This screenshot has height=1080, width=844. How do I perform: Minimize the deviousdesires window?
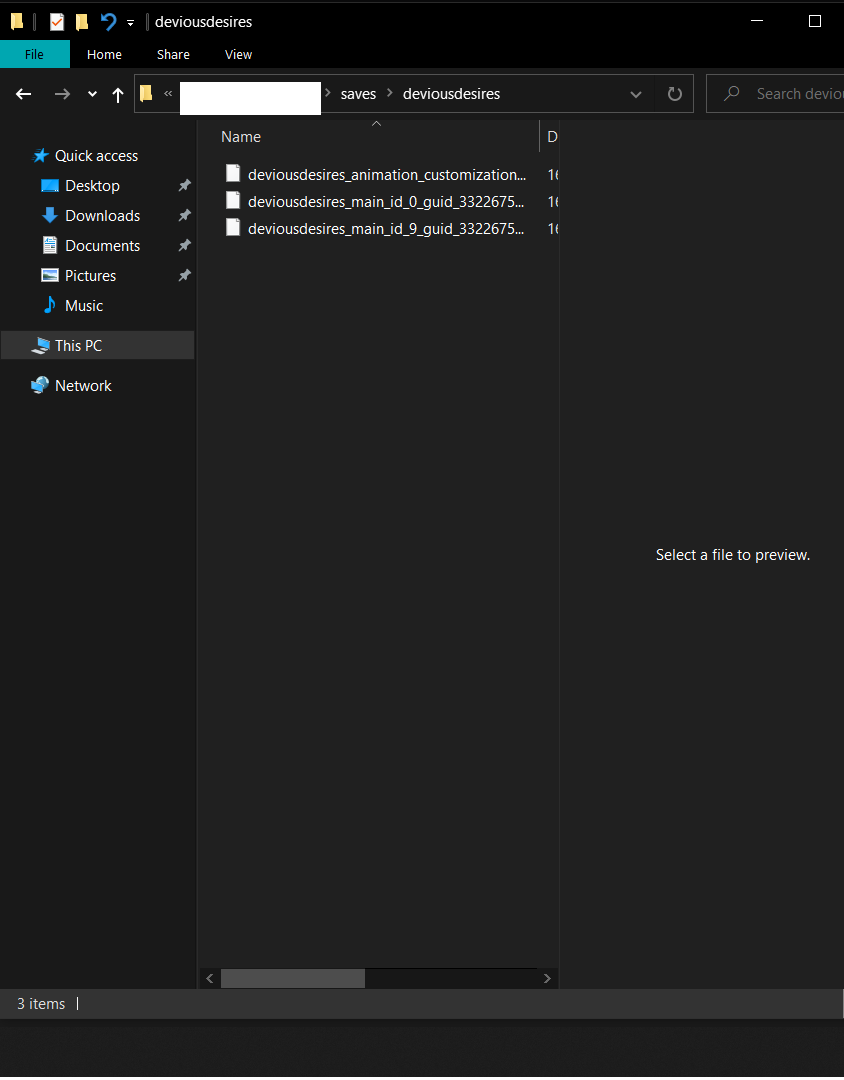[x=757, y=21]
